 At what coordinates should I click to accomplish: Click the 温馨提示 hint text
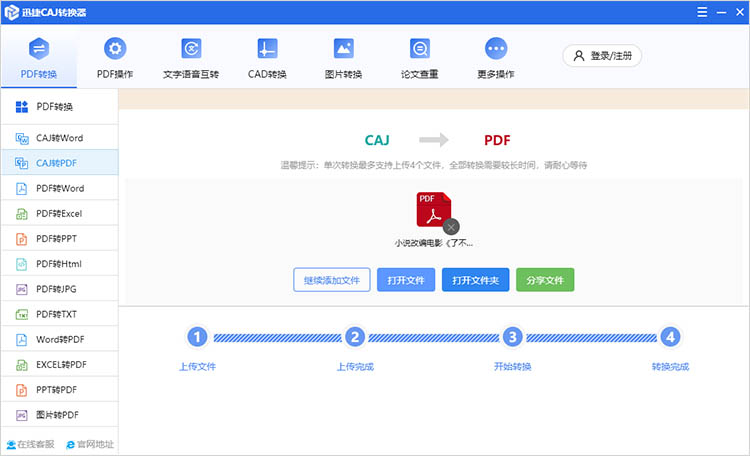click(x=433, y=165)
